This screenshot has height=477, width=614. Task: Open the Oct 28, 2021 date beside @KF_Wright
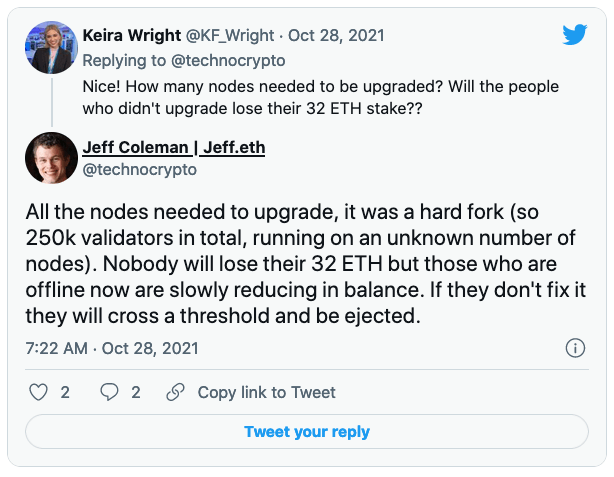(336, 35)
